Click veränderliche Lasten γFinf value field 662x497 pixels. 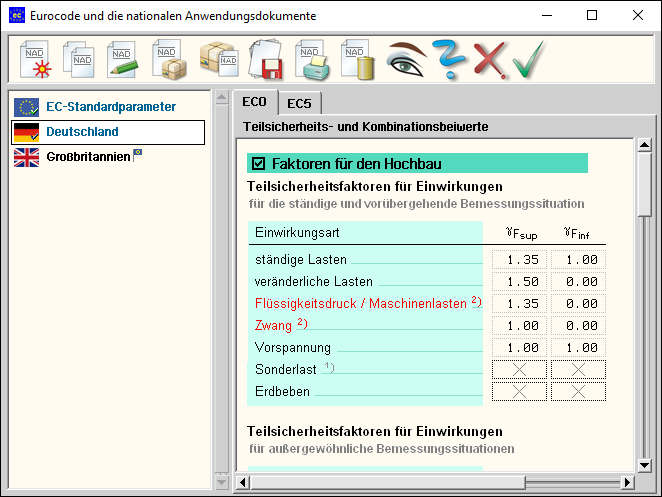[x=578, y=282]
